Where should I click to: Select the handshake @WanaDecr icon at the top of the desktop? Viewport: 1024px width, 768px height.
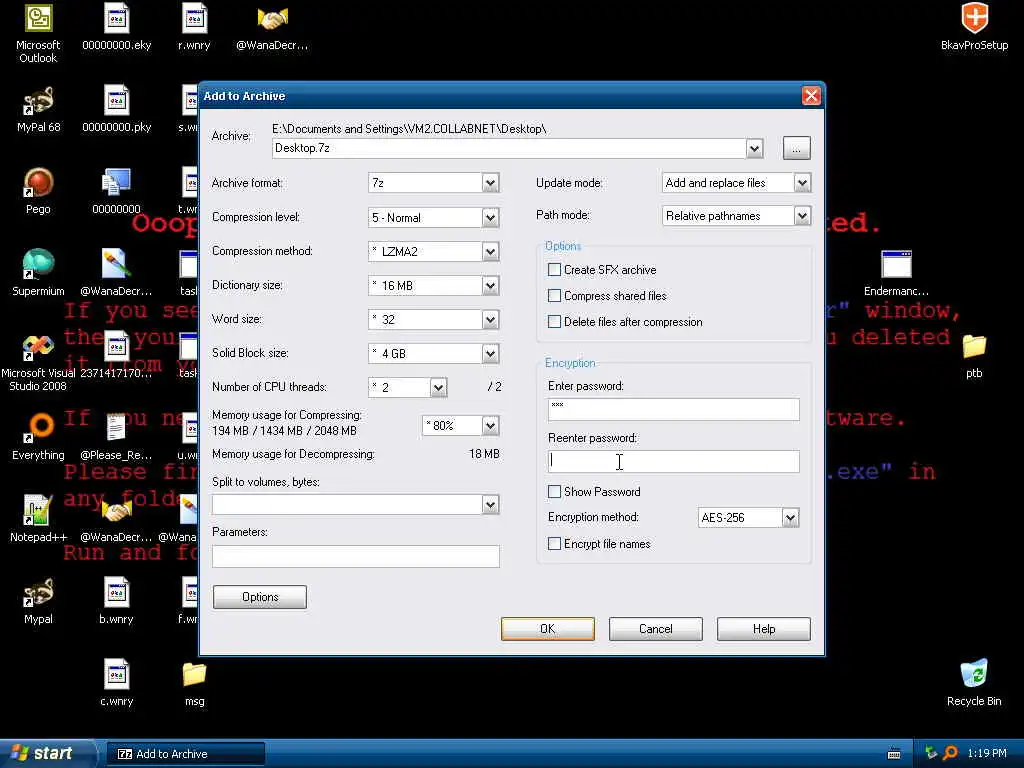(x=272, y=18)
